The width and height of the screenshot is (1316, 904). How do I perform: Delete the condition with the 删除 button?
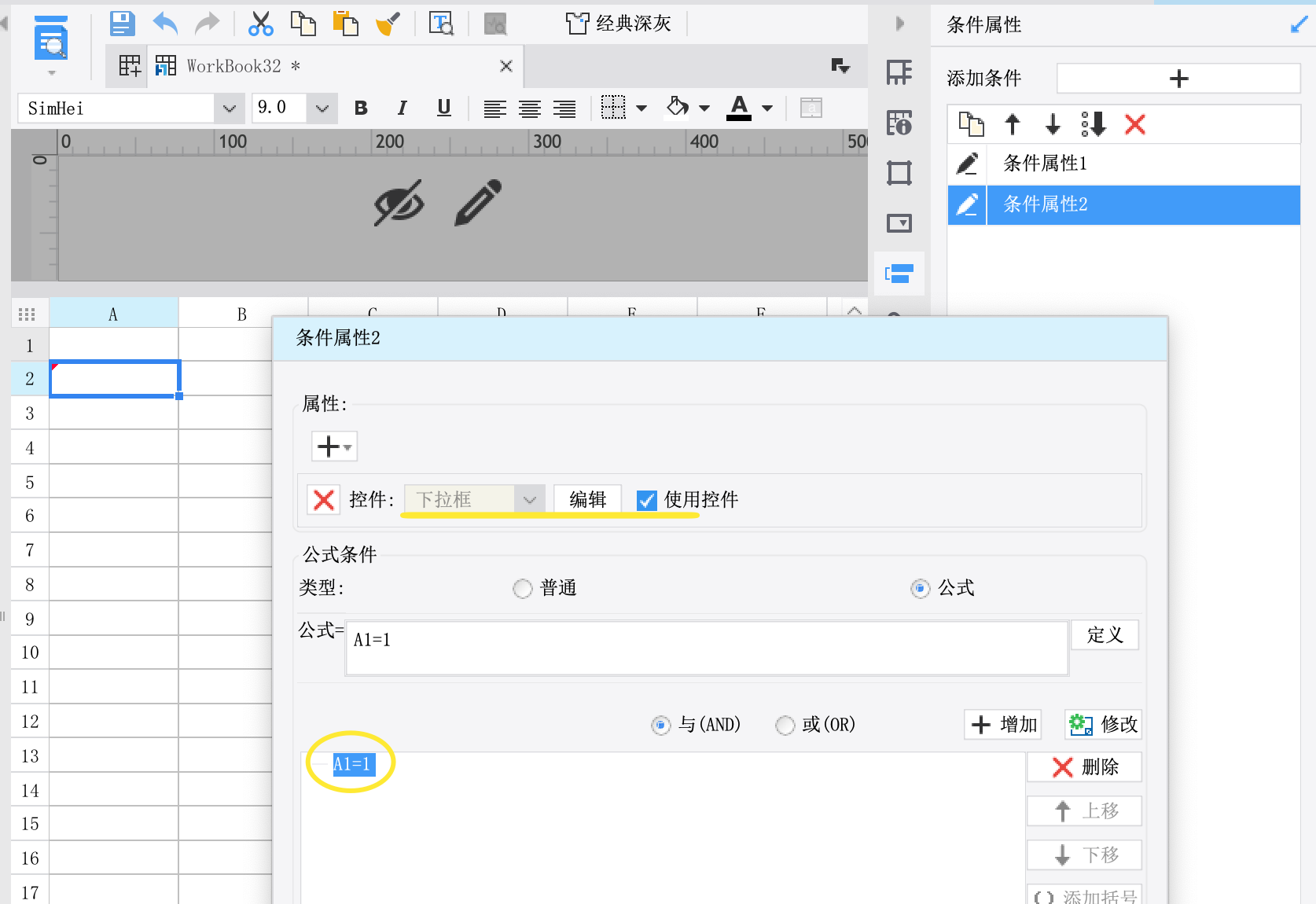coord(1084,767)
